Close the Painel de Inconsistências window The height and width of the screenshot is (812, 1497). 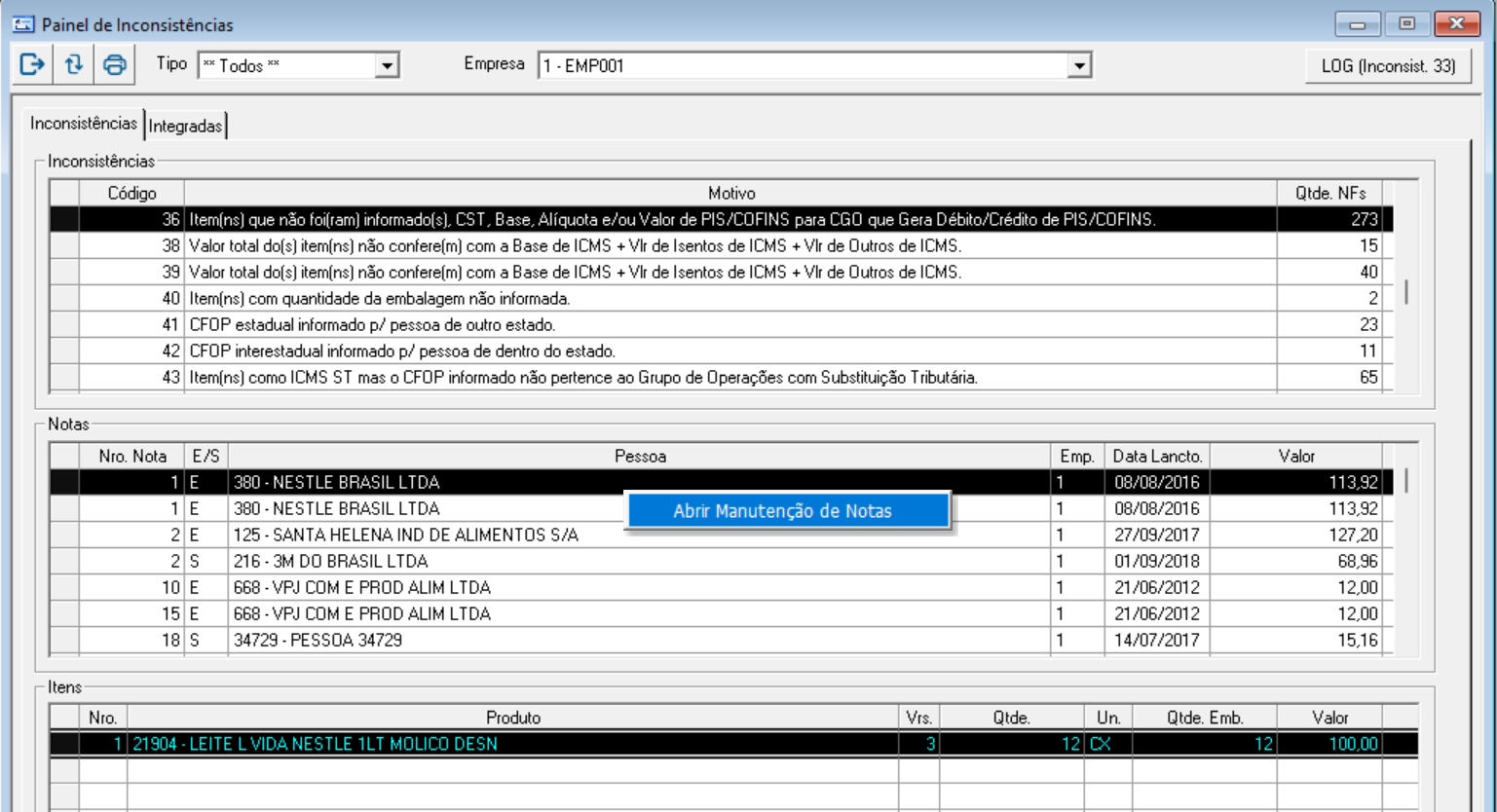[x=1457, y=24]
